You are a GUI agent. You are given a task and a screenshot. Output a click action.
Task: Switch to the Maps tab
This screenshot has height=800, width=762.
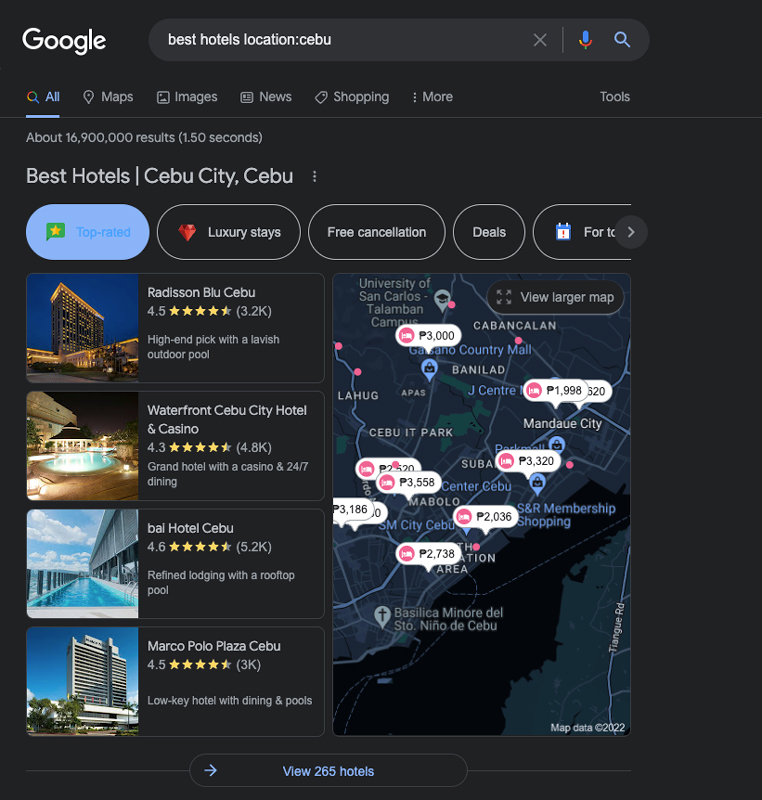click(x=108, y=97)
